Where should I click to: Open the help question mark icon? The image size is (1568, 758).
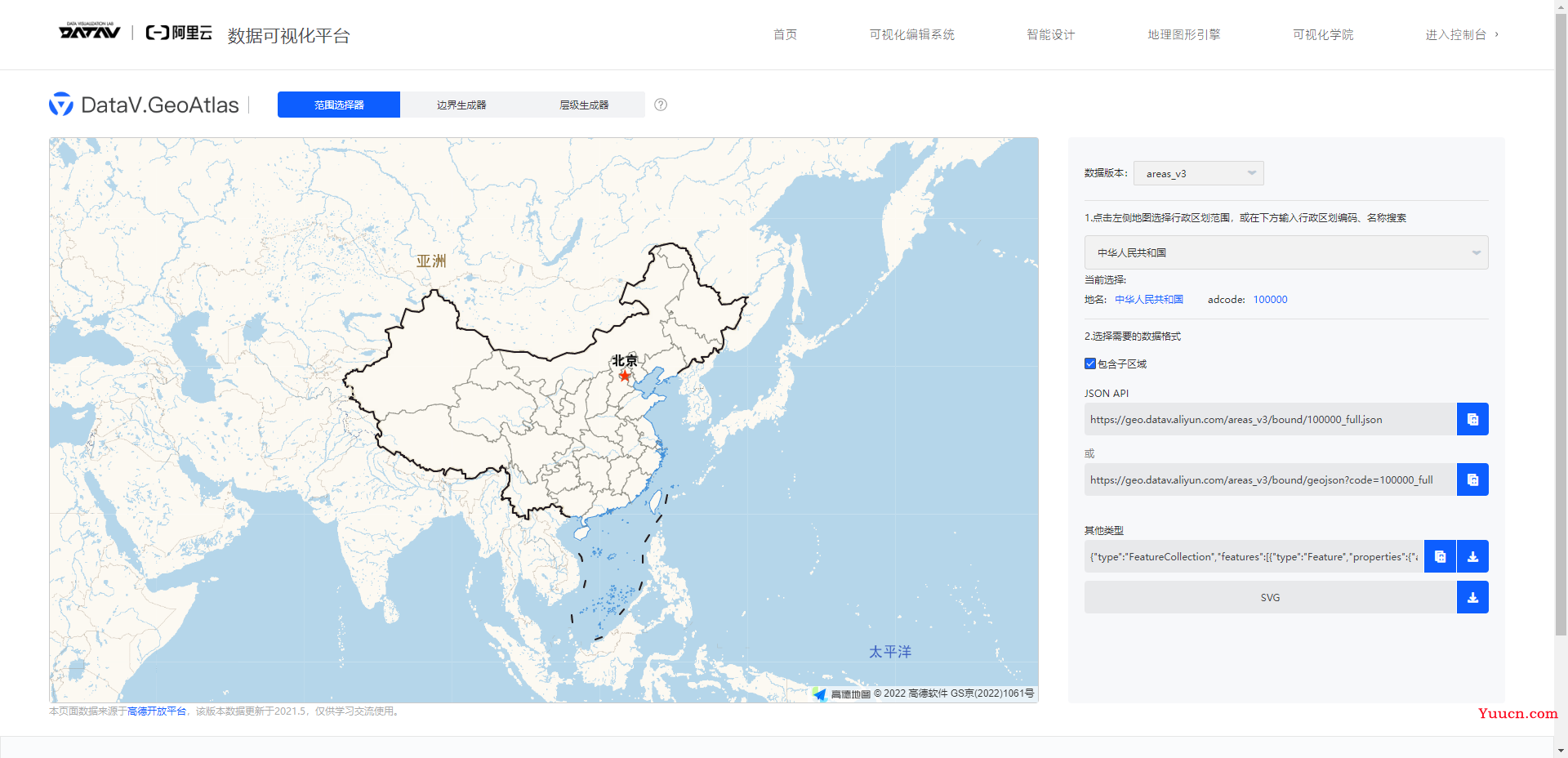pos(661,105)
